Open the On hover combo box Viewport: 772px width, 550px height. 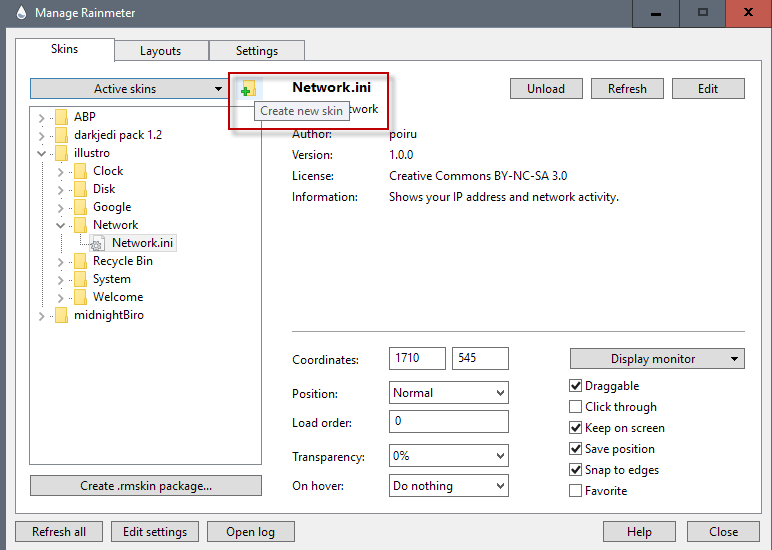449,486
